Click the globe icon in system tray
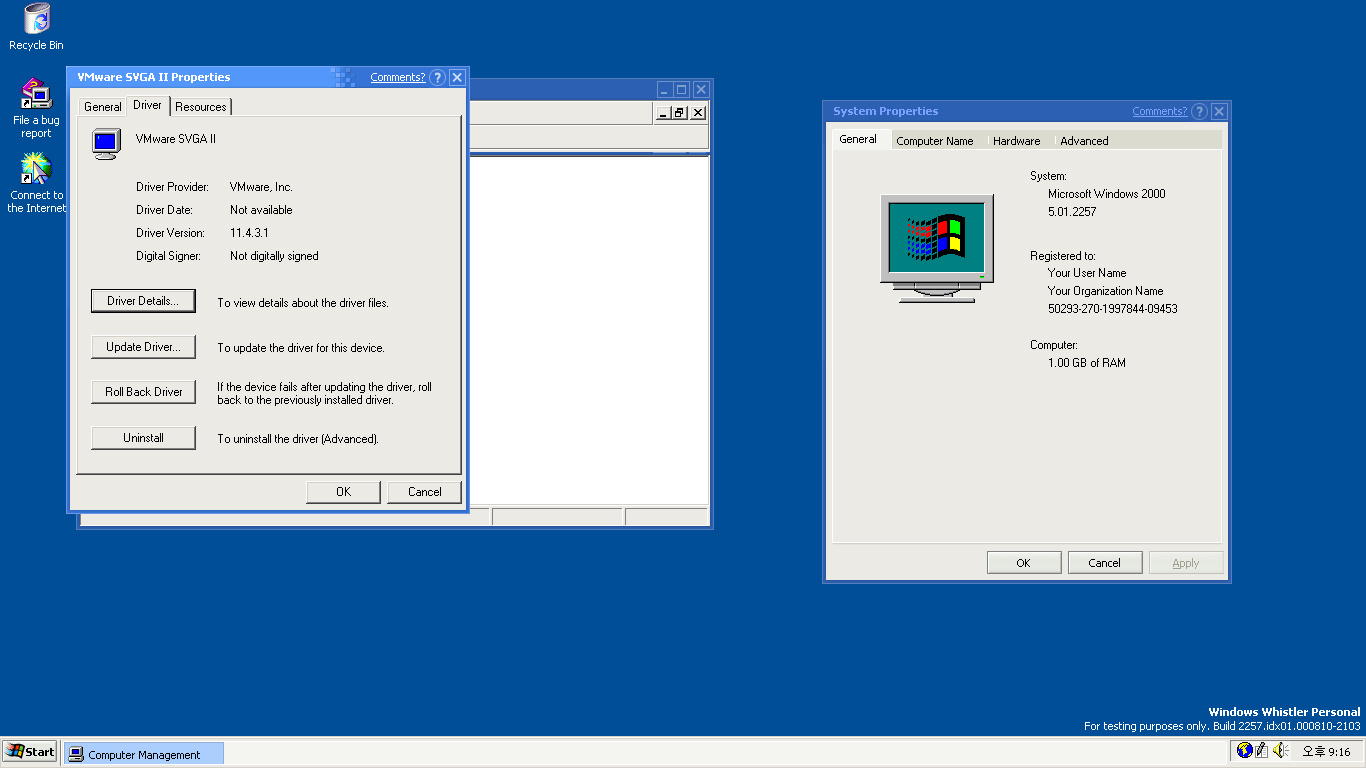The width and height of the screenshot is (1366, 768). pos(1245,750)
